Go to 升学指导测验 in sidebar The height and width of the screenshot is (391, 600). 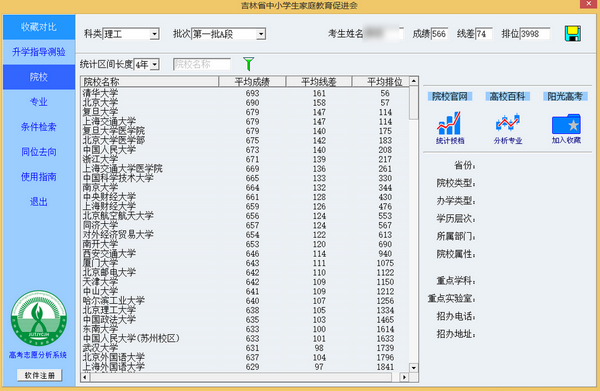coord(39,52)
